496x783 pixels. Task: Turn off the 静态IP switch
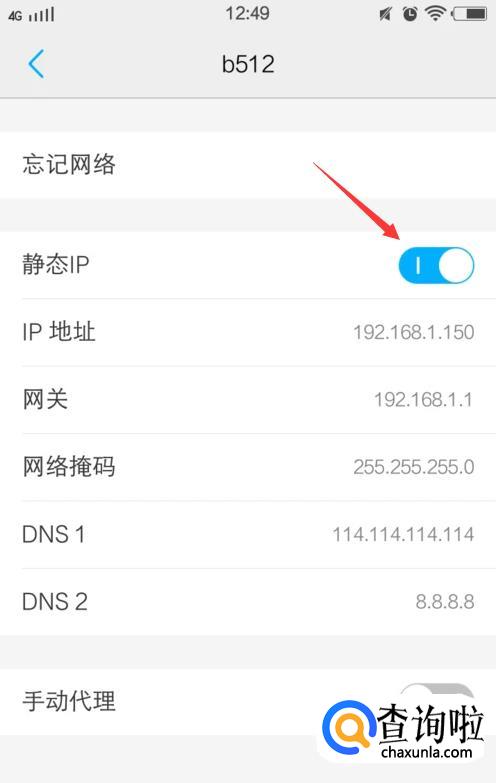436,265
